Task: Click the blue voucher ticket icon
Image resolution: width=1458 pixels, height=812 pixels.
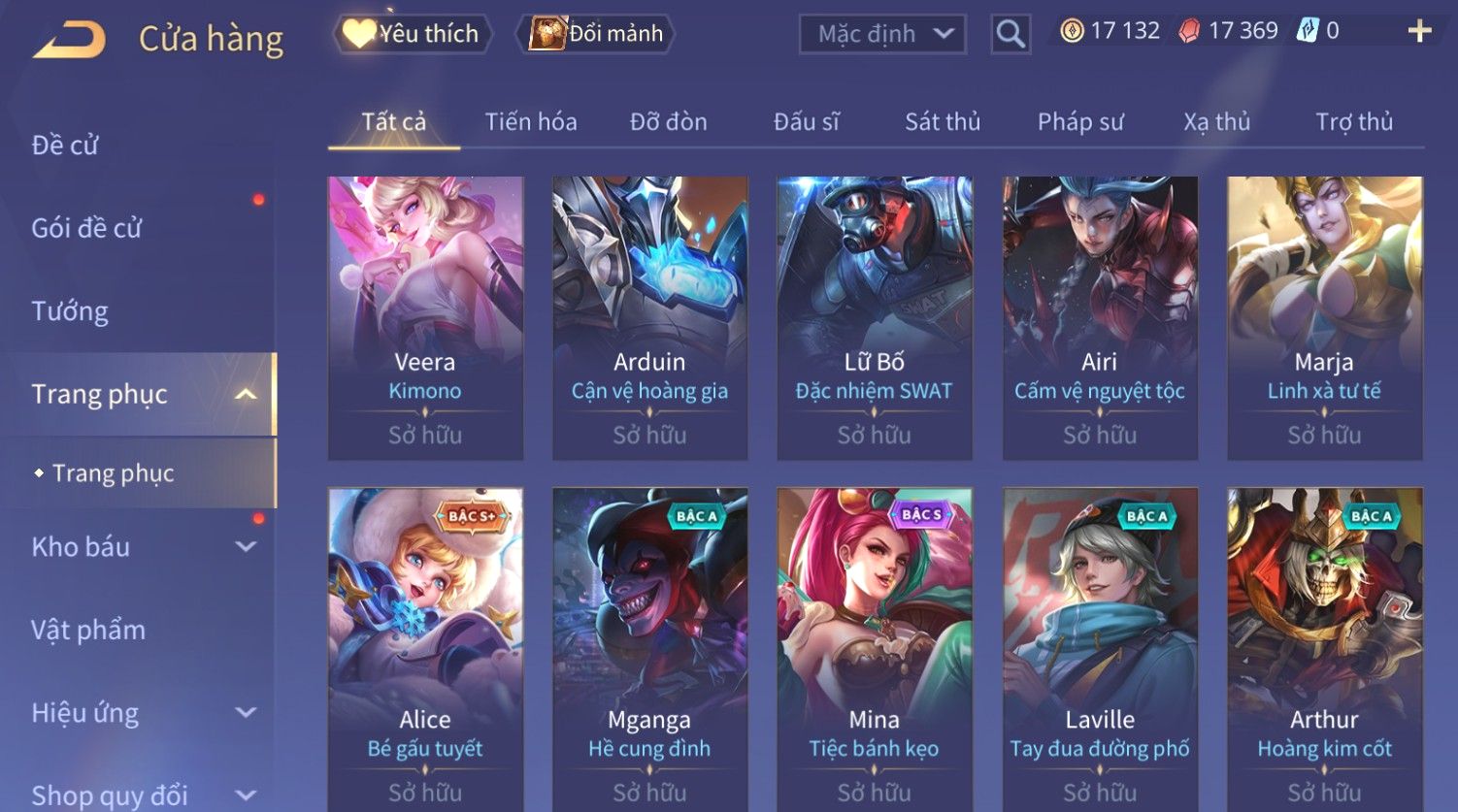Action: click(x=1308, y=31)
